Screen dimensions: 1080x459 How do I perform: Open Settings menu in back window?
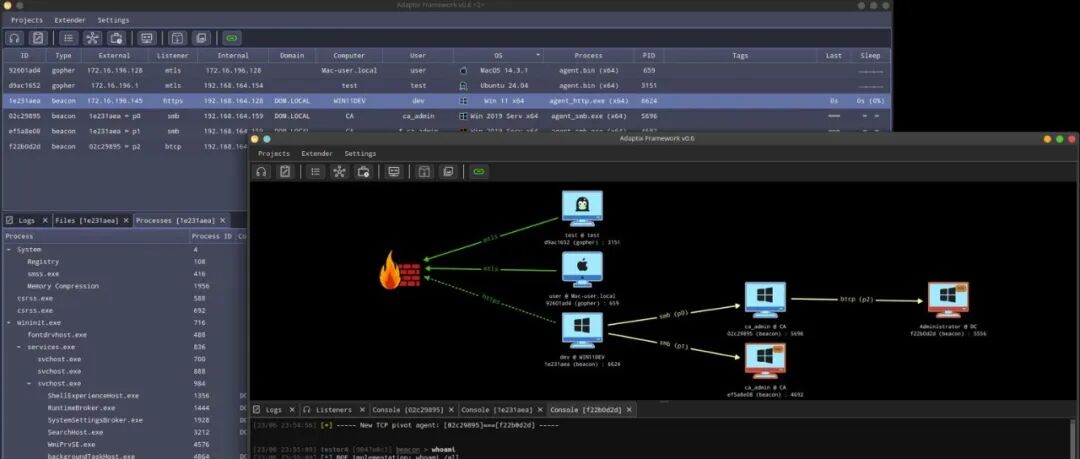tap(113, 20)
